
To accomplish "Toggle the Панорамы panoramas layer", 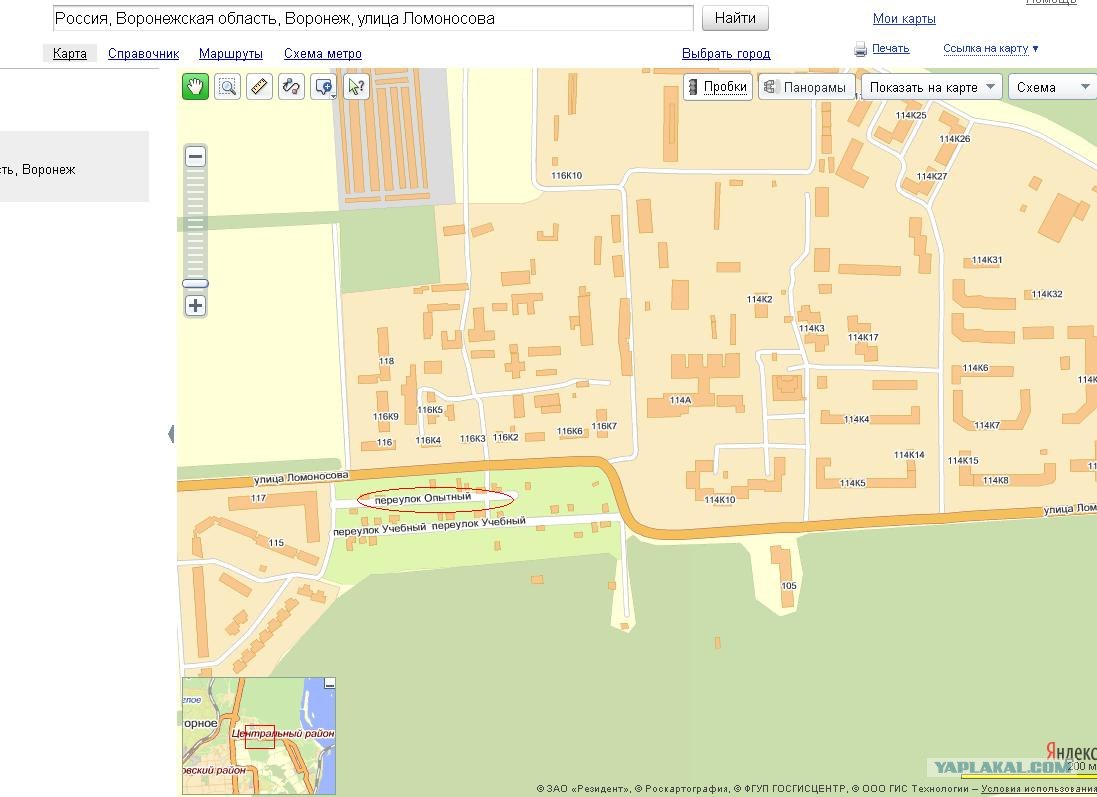I will coord(807,87).
